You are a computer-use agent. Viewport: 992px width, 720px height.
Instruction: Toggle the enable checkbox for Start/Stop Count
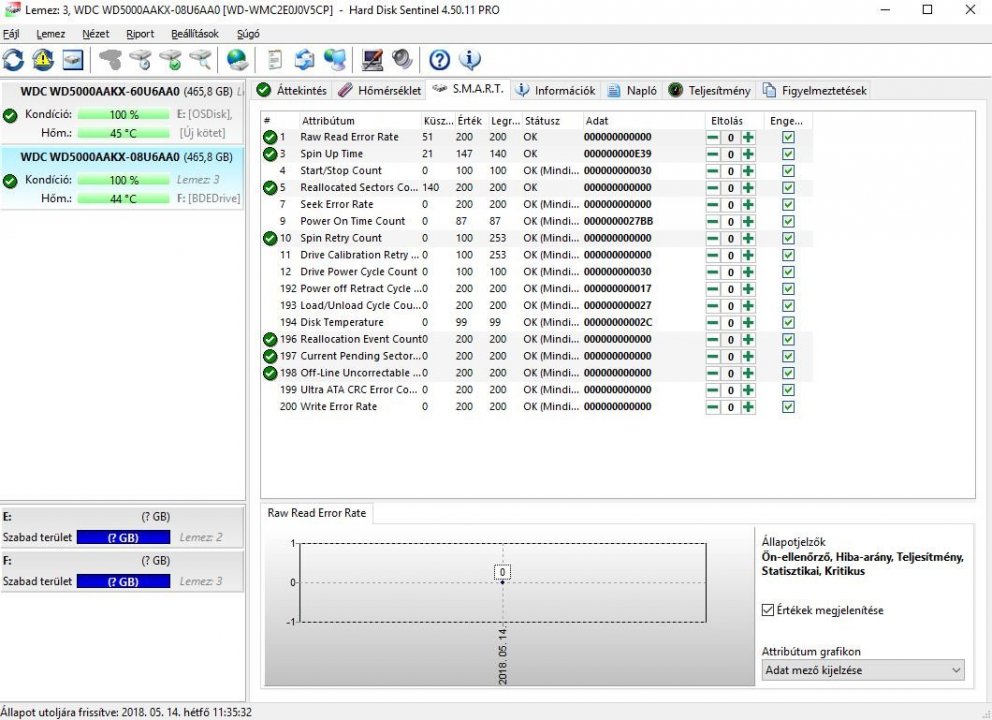pos(788,171)
